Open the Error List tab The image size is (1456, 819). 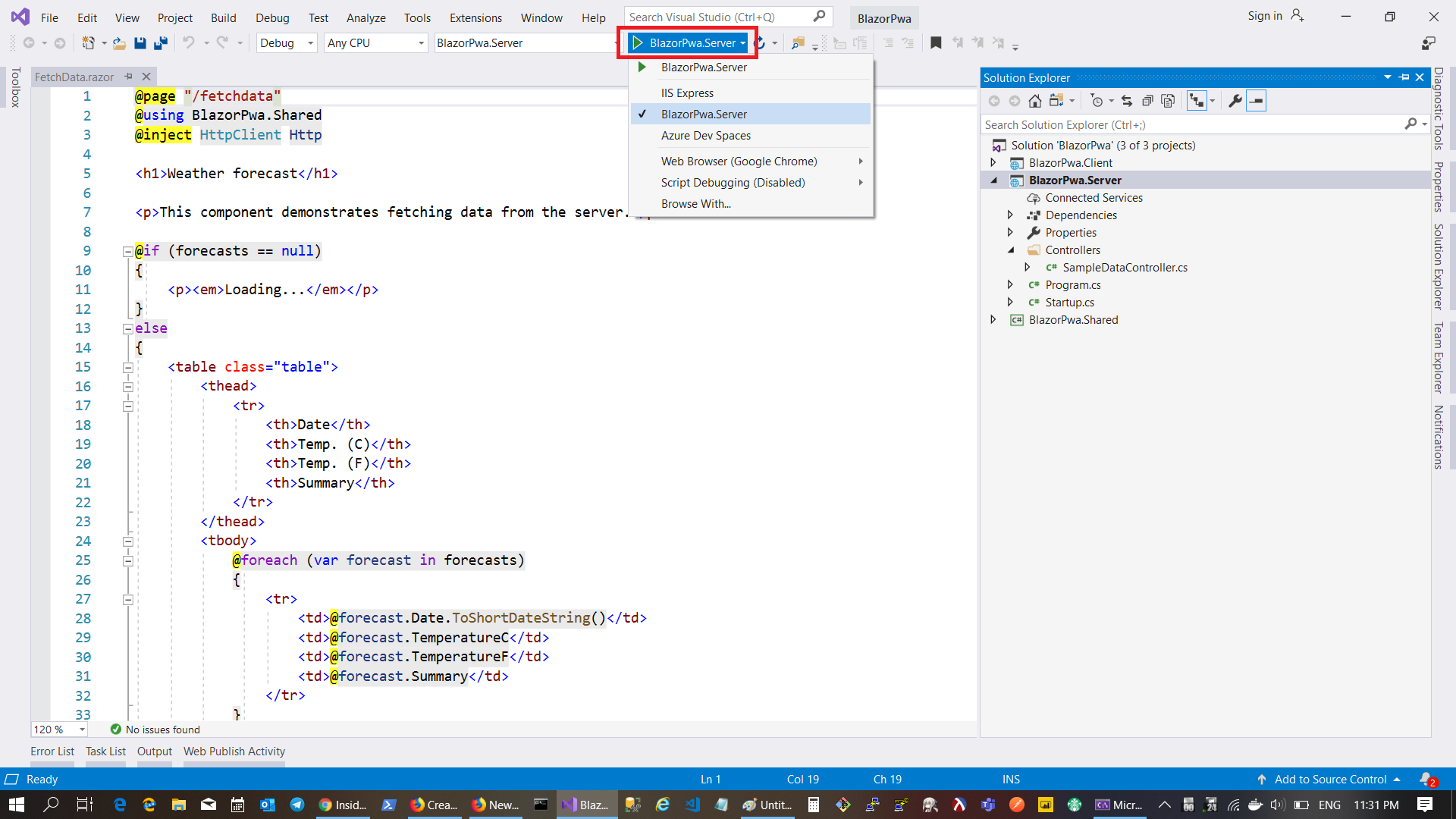[x=52, y=751]
